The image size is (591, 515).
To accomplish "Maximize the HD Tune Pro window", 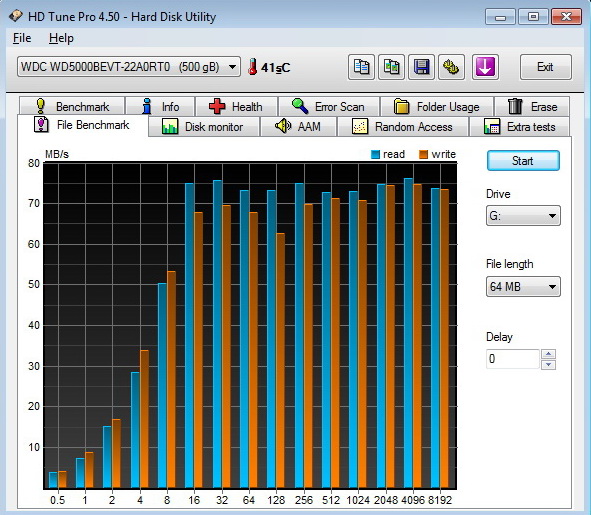I will 533,17.
